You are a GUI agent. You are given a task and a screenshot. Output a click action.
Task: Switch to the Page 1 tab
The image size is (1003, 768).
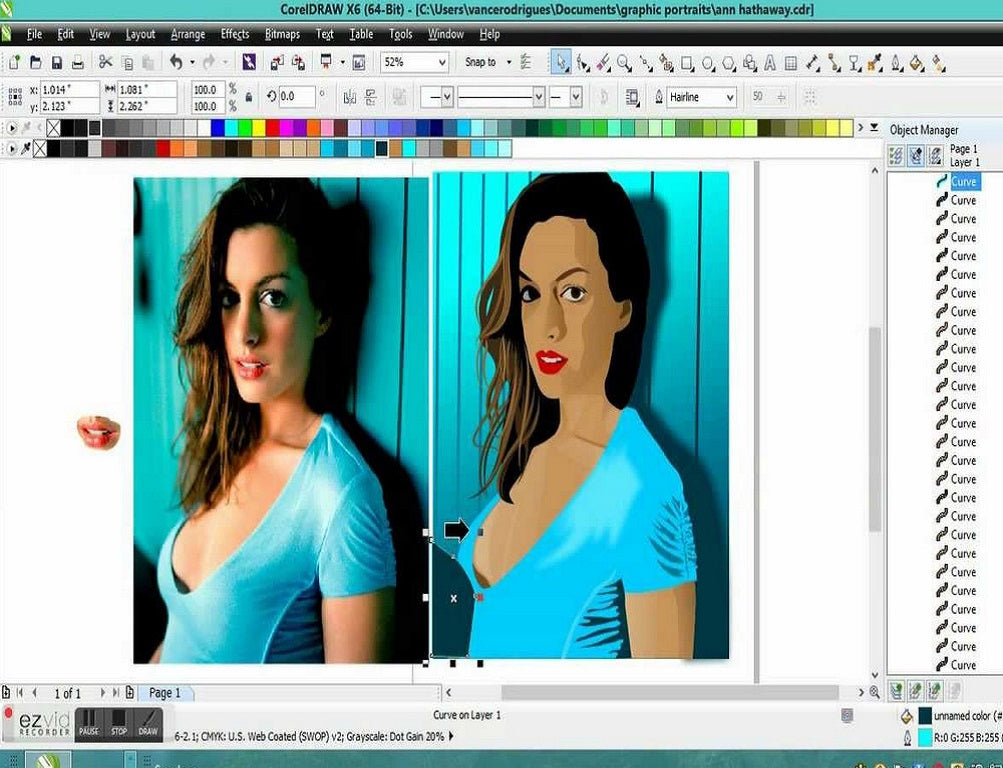tap(165, 693)
